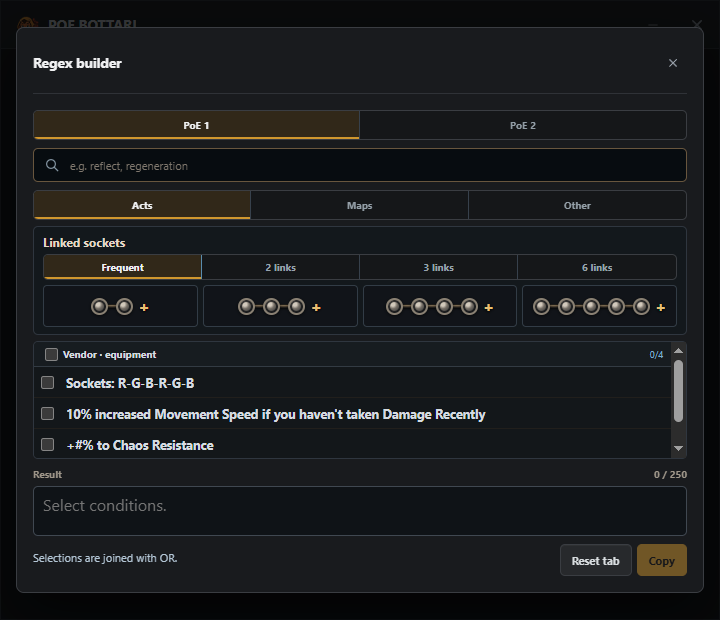Click the conditions list scrollbar thumb

tap(678, 390)
